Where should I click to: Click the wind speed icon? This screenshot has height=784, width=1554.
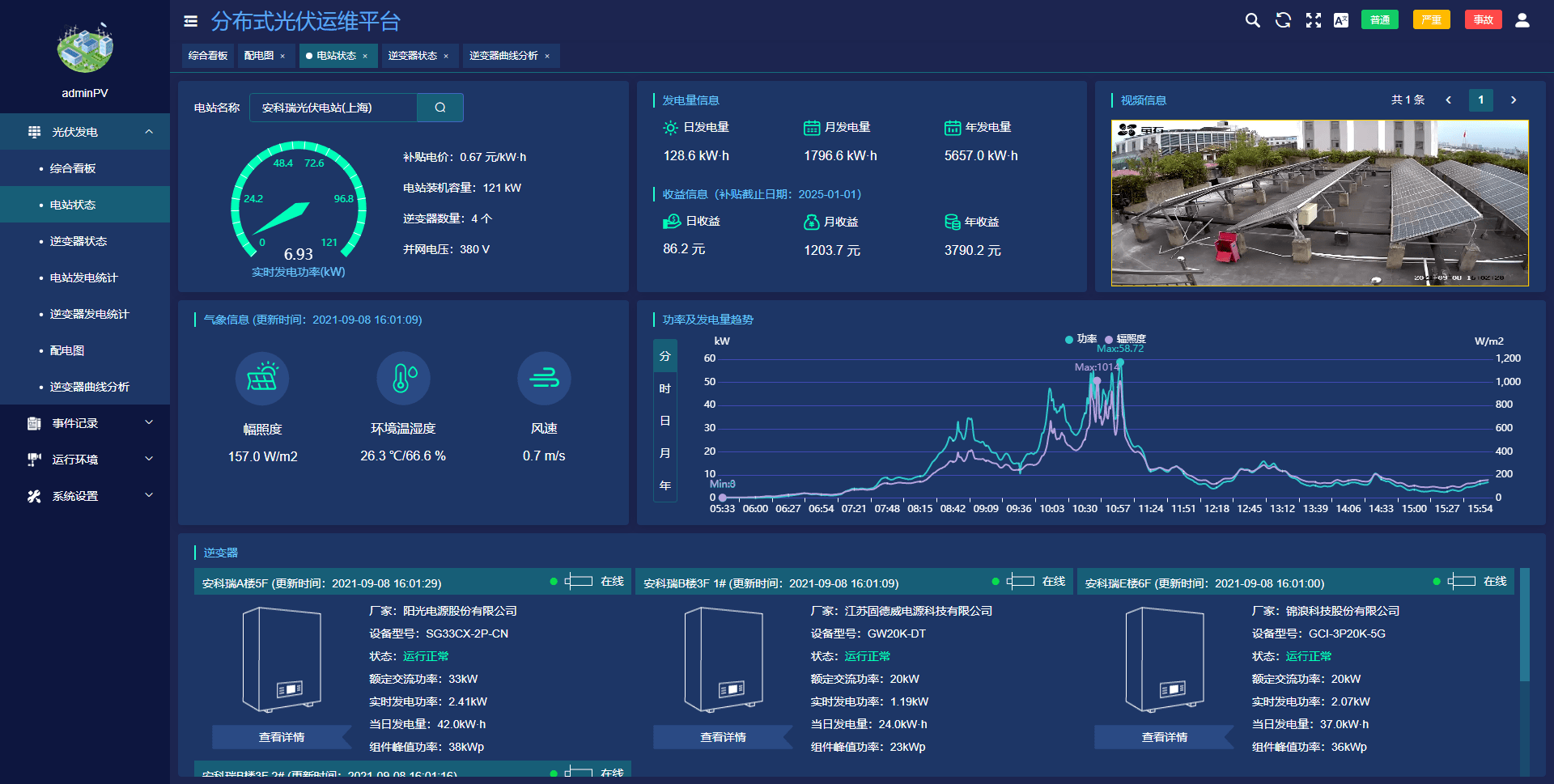click(x=544, y=378)
